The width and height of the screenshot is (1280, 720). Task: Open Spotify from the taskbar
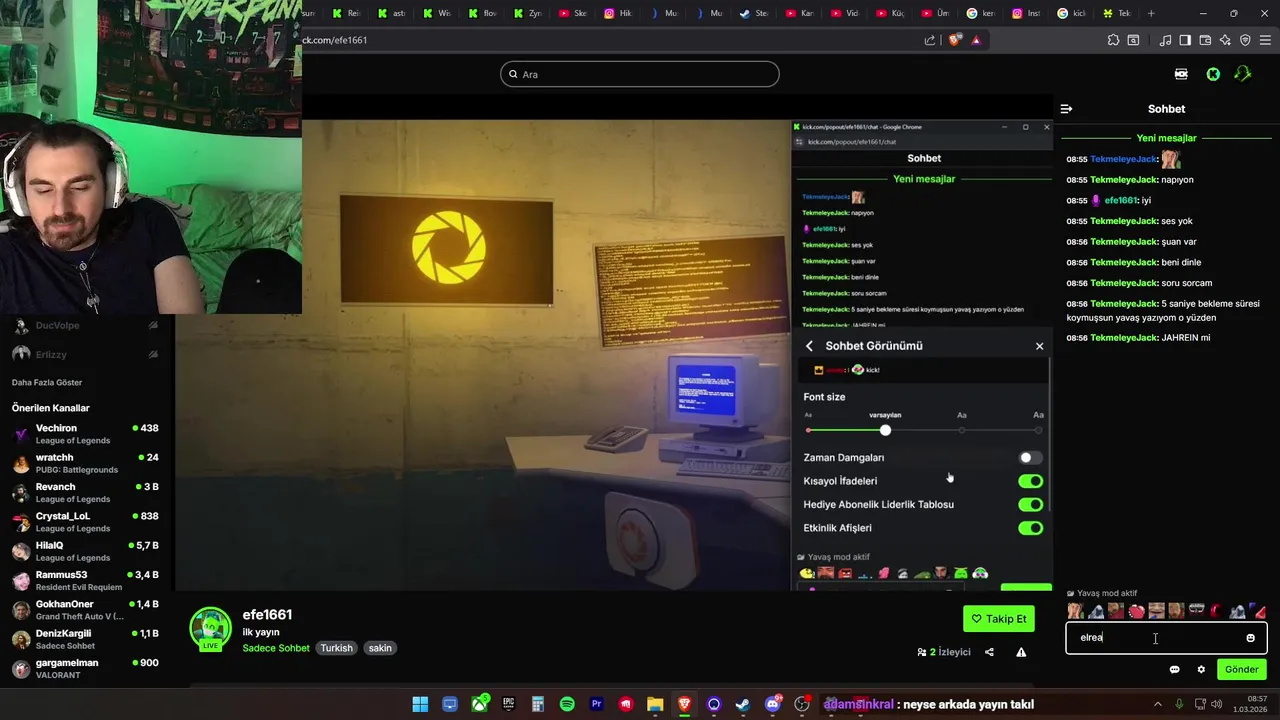pyautogui.click(x=567, y=704)
